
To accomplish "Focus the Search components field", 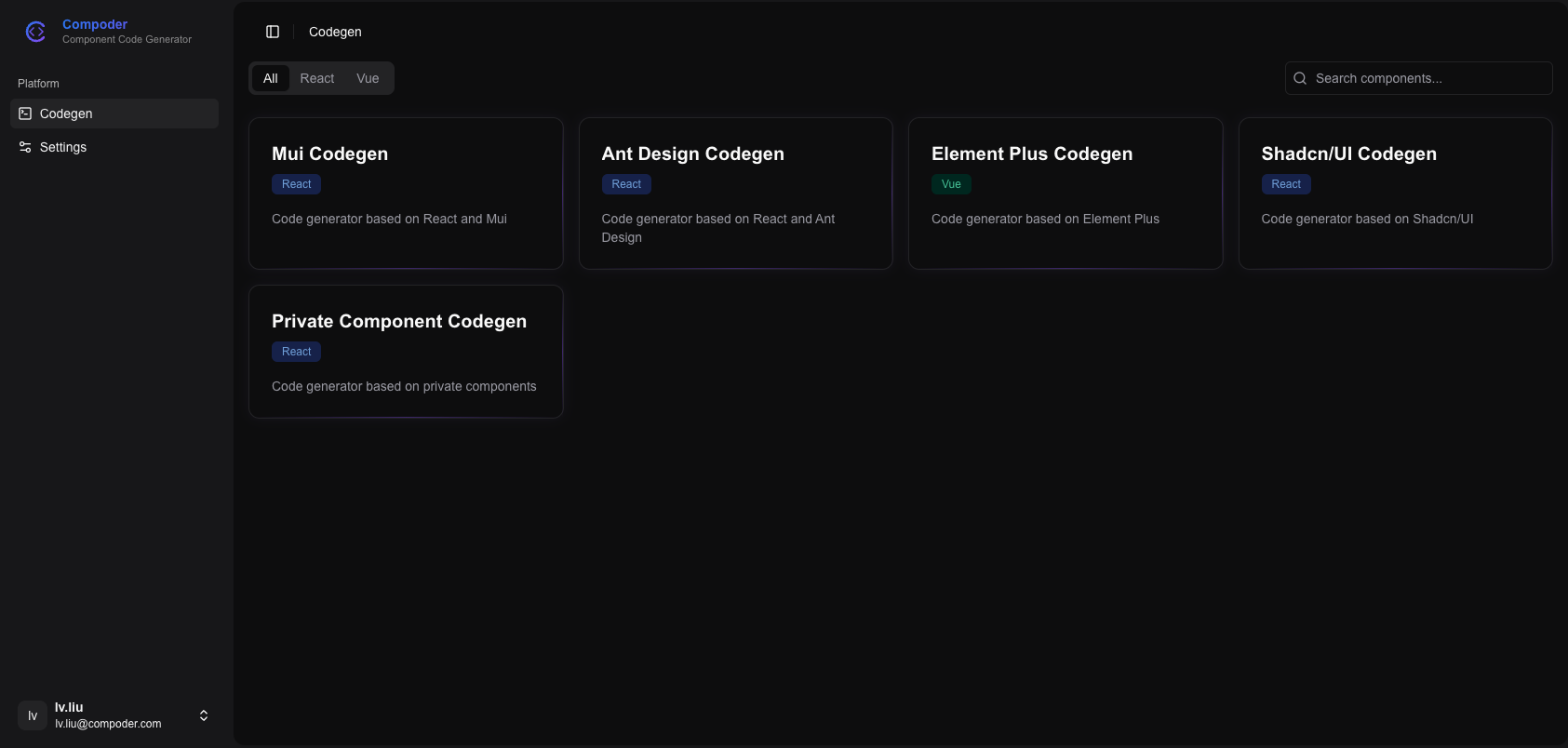I will click(x=1419, y=78).
